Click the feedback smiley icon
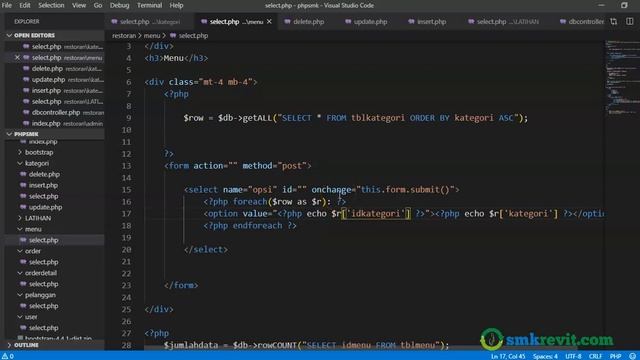The width and height of the screenshot is (640, 360). click(x=632, y=356)
